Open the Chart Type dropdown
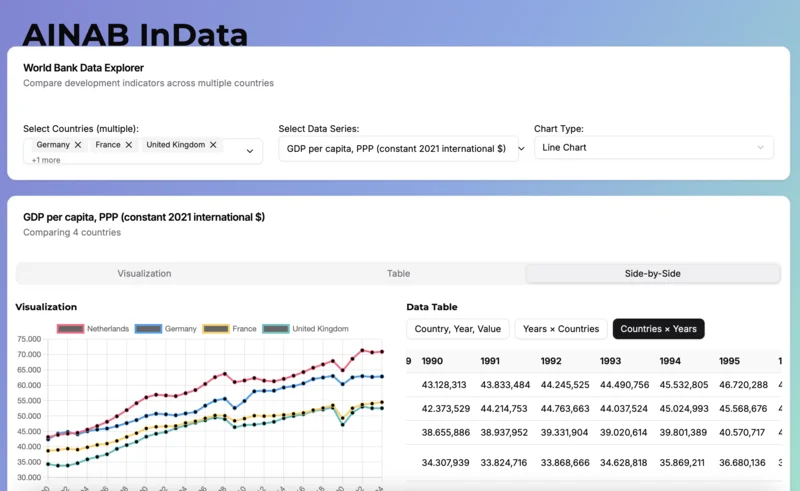This screenshot has width=800, height=491. coord(653,147)
